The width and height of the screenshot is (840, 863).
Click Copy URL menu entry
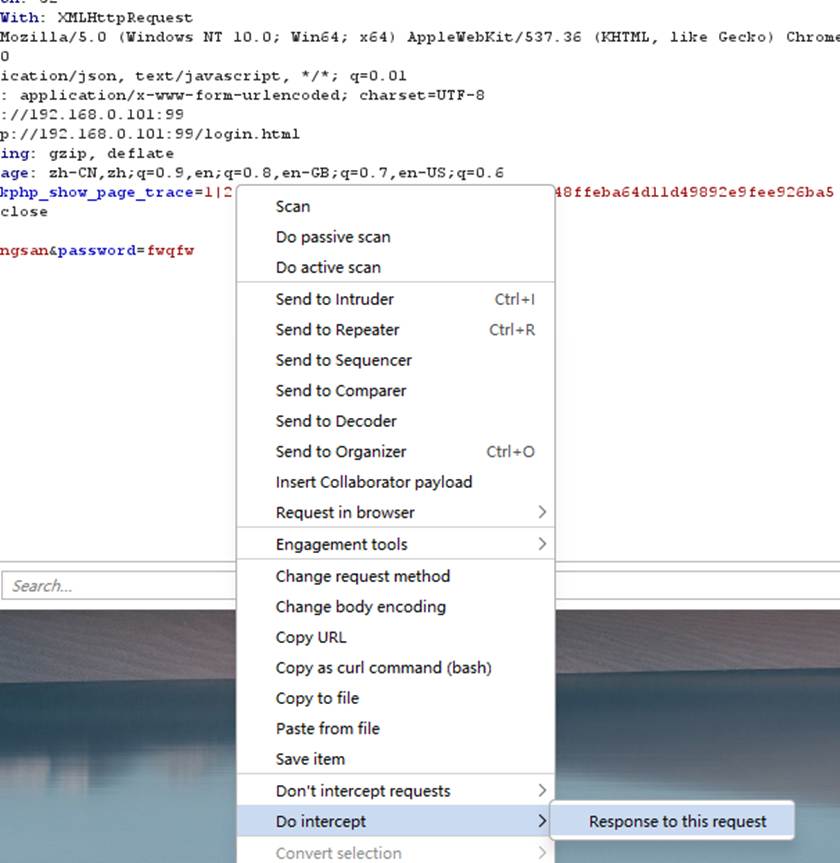click(x=395, y=637)
